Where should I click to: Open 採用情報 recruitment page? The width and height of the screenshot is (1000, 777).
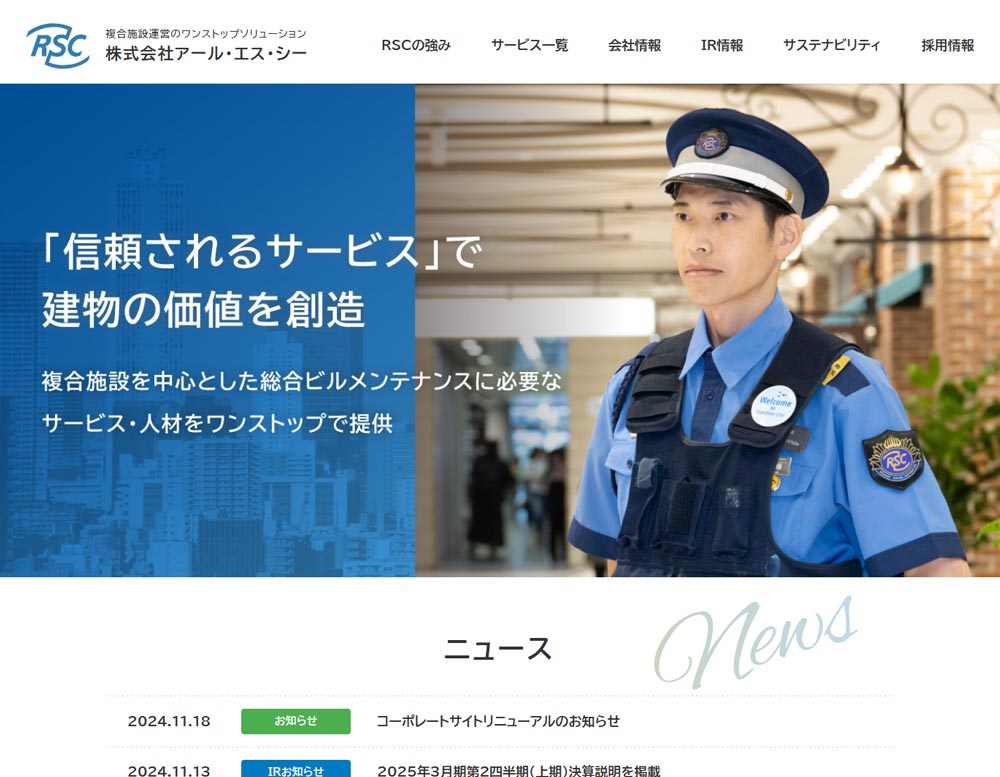click(x=948, y=45)
